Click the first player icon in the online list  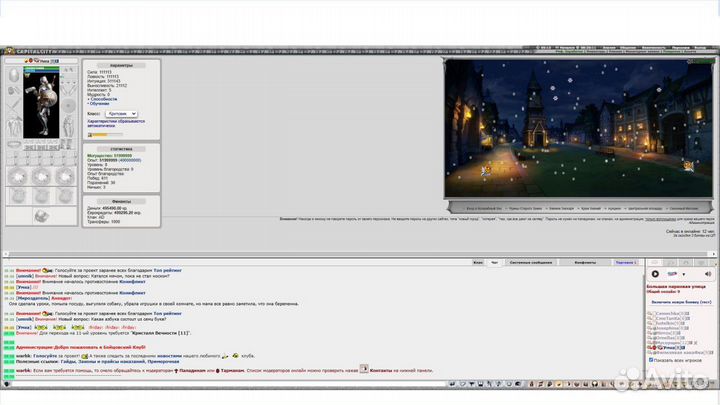pyautogui.click(x=651, y=313)
